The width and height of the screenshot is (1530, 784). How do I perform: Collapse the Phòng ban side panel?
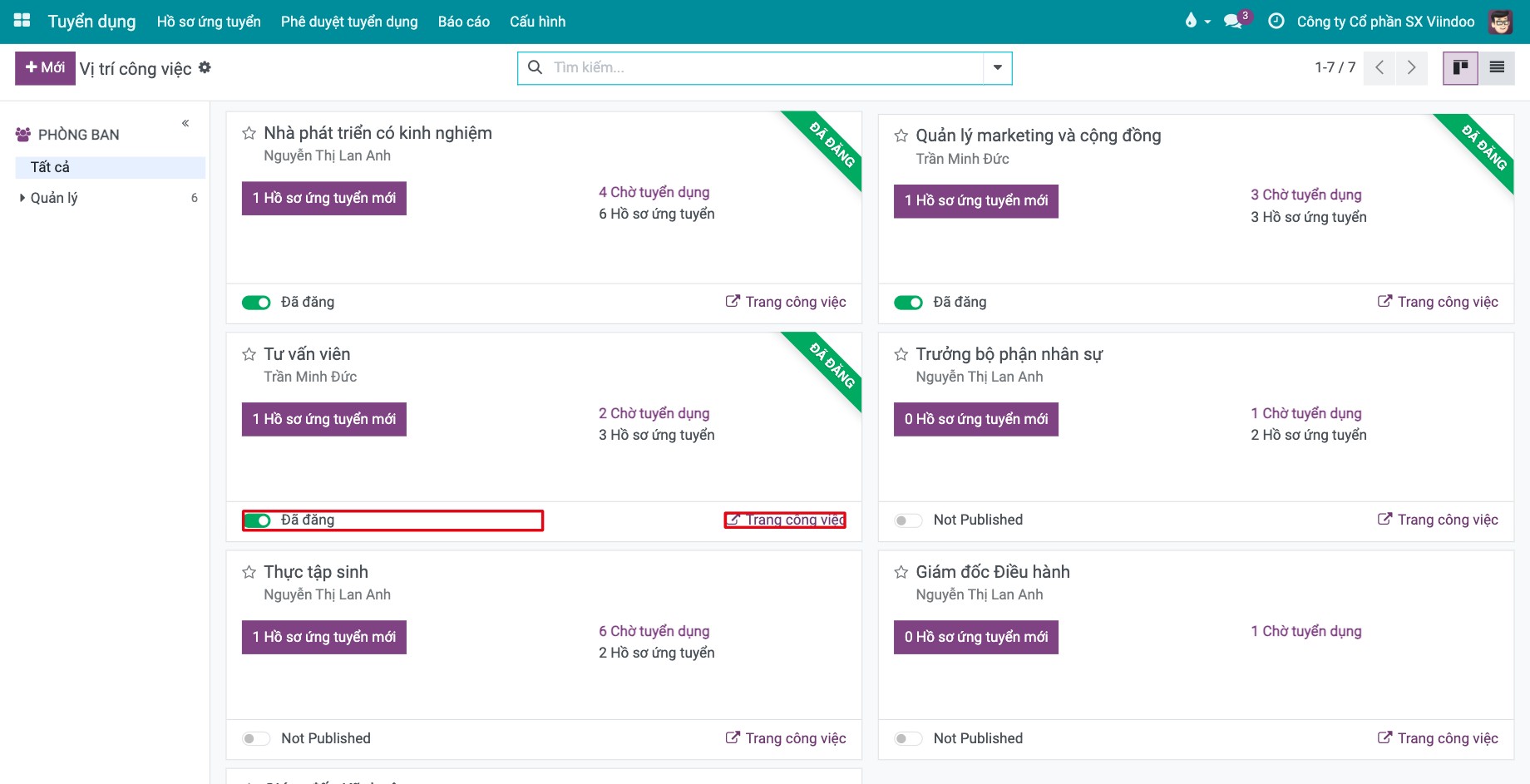(x=185, y=123)
